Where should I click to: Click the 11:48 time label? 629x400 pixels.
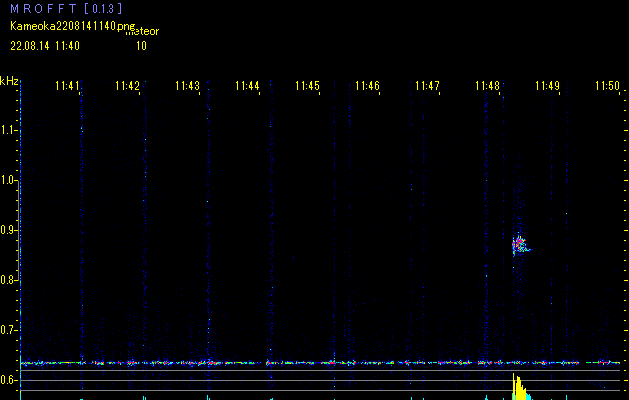[x=487, y=86]
